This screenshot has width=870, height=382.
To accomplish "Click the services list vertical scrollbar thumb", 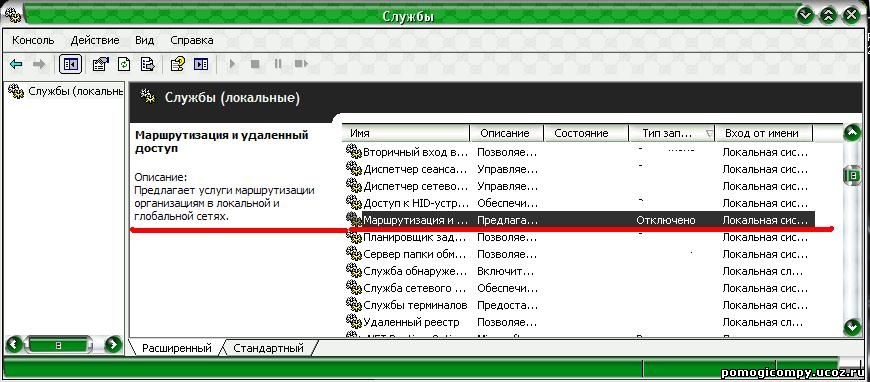I will [x=852, y=176].
